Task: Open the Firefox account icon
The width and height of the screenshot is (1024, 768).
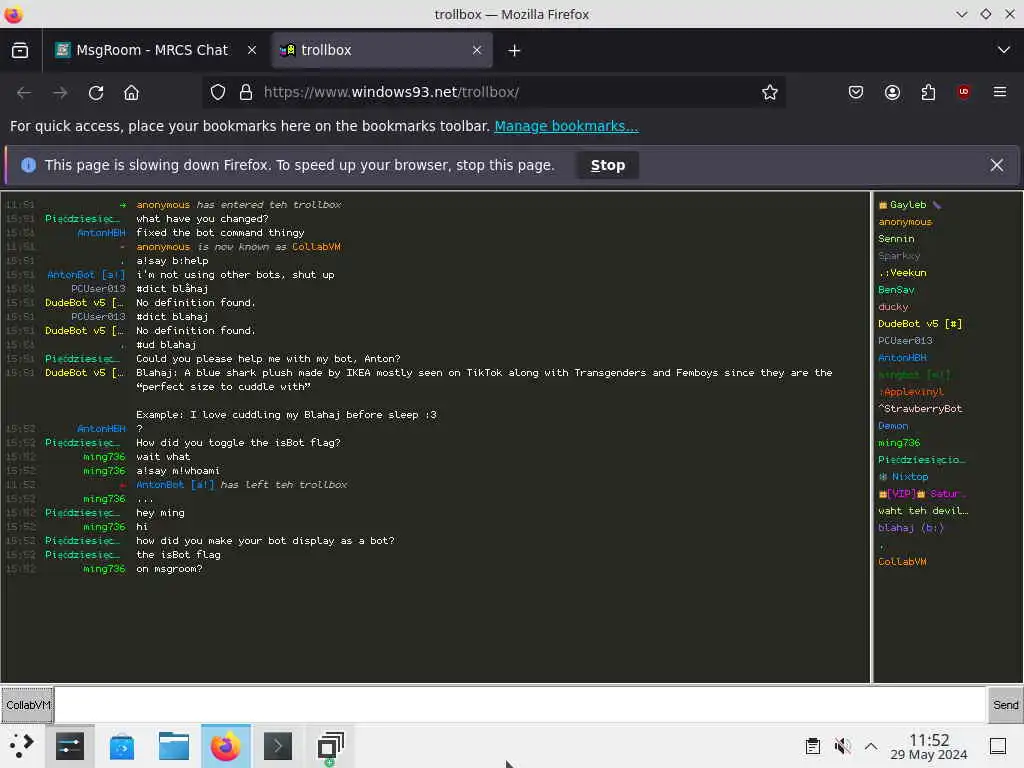Action: 892,92
